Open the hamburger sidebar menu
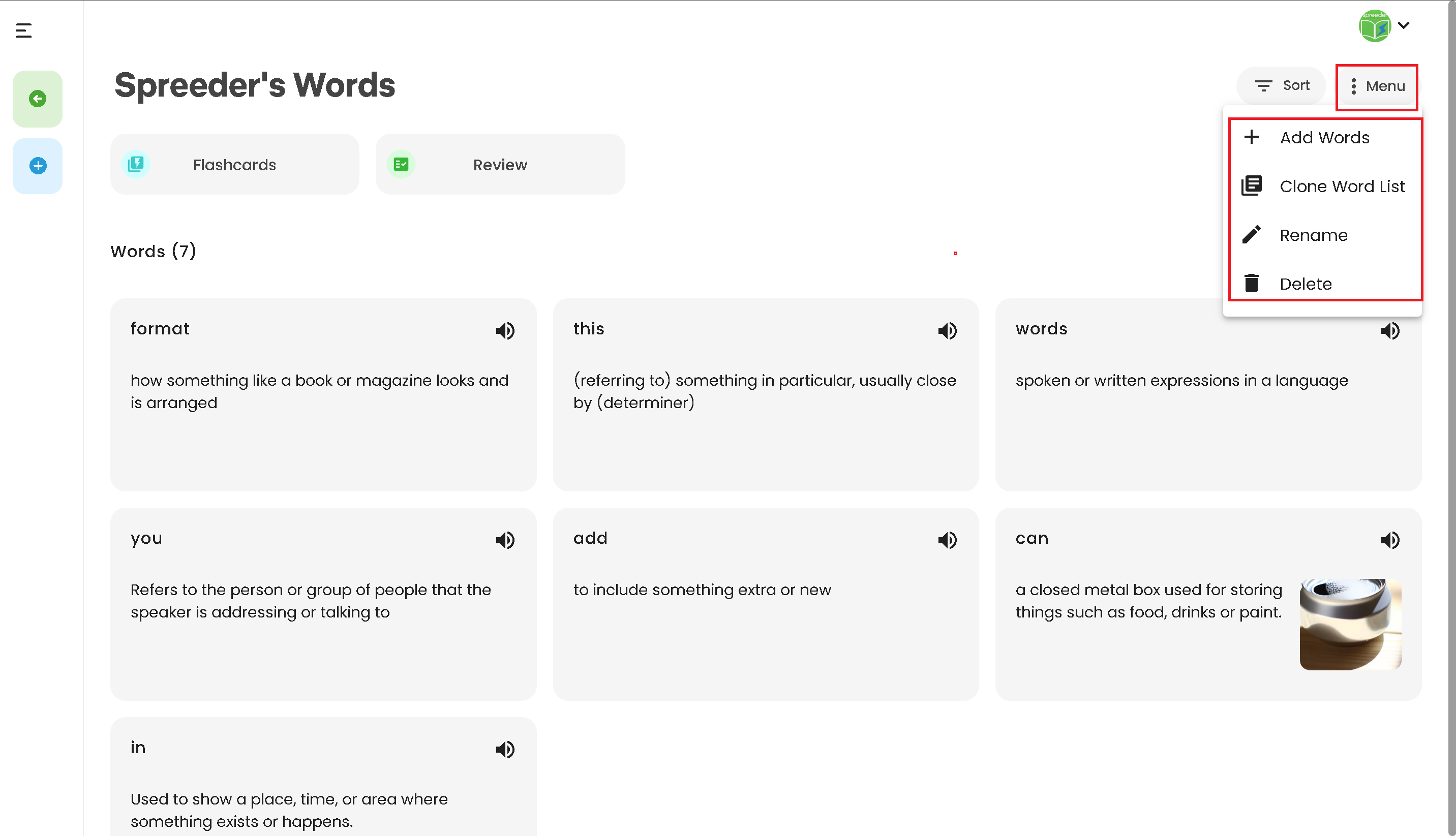The height and width of the screenshot is (836, 1456). (x=23, y=30)
